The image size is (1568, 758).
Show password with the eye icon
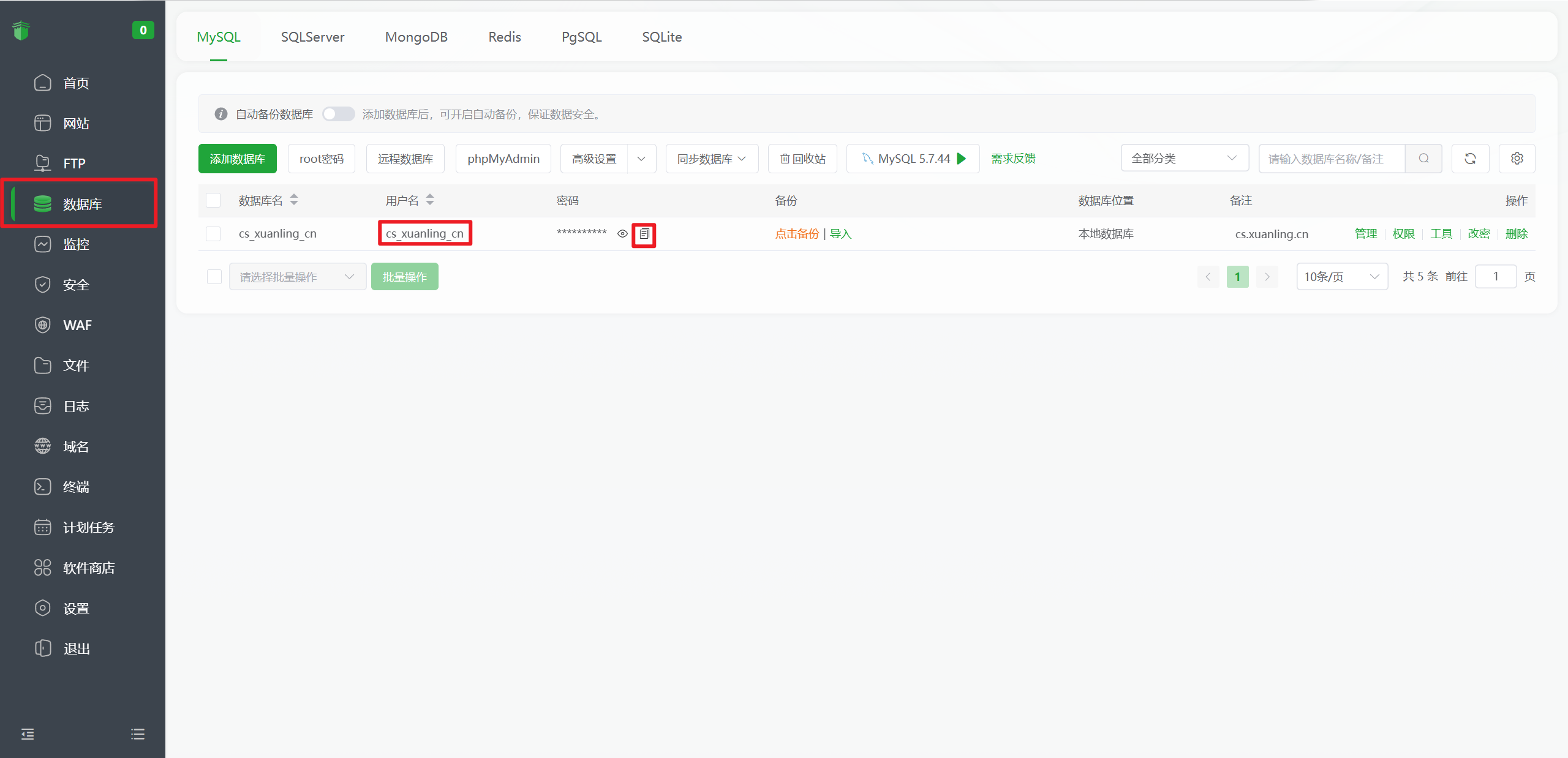(622, 234)
